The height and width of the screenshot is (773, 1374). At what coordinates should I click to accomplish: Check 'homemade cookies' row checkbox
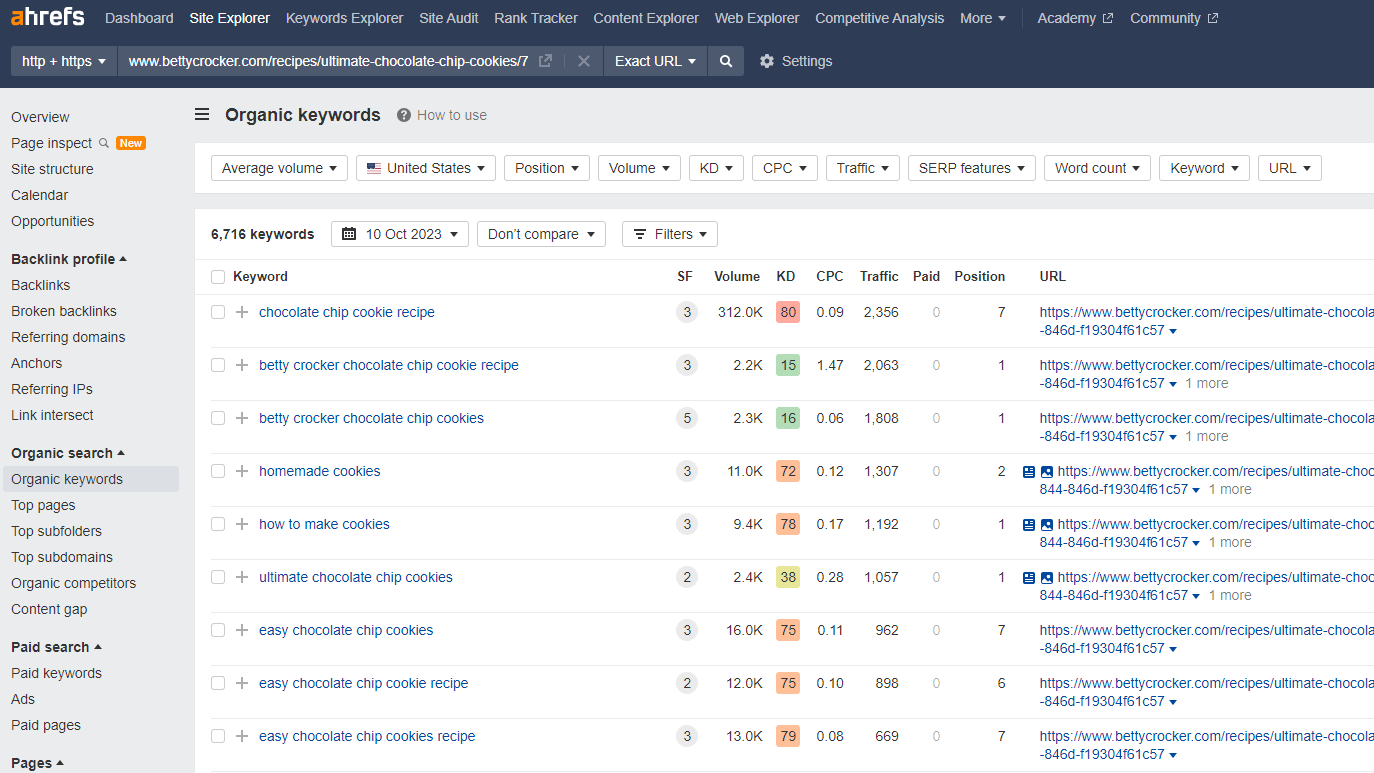coord(218,471)
